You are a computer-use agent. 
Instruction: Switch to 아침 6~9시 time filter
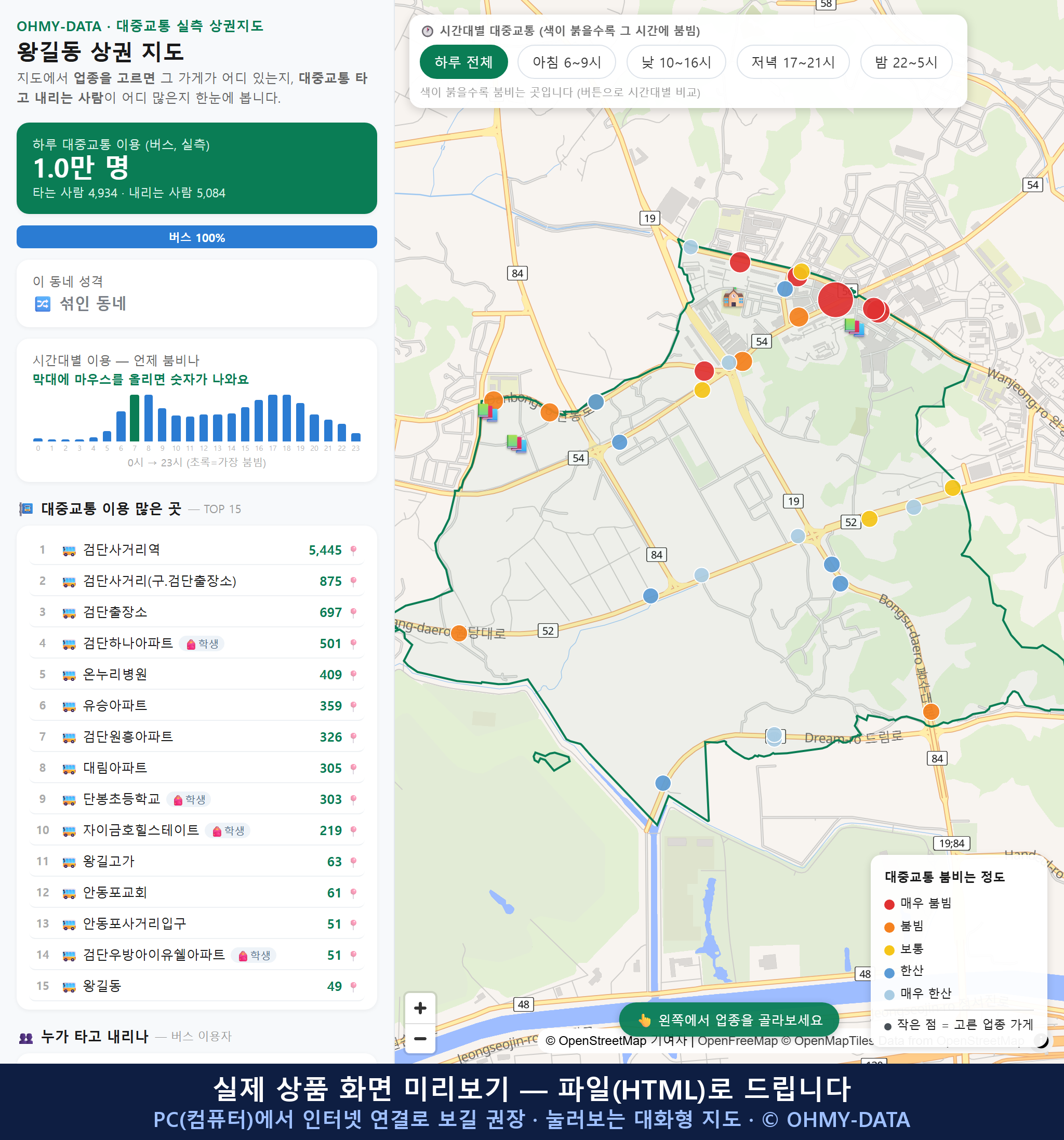pyautogui.click(x=566, y=62)
